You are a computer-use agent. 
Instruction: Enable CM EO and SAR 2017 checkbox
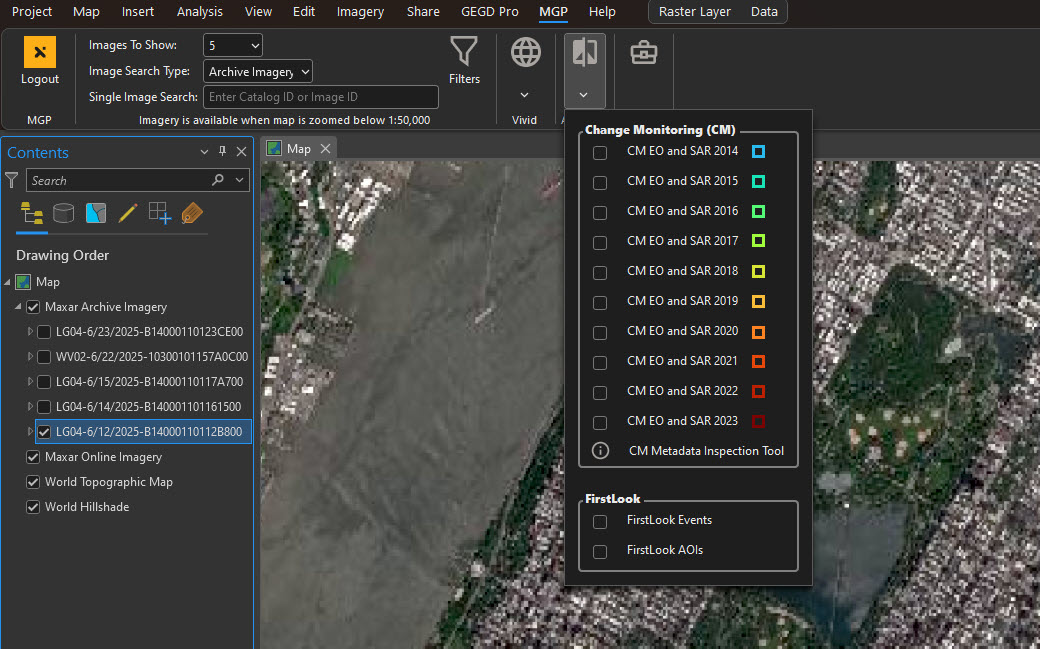pyautogui.click(x=600, y=242)
